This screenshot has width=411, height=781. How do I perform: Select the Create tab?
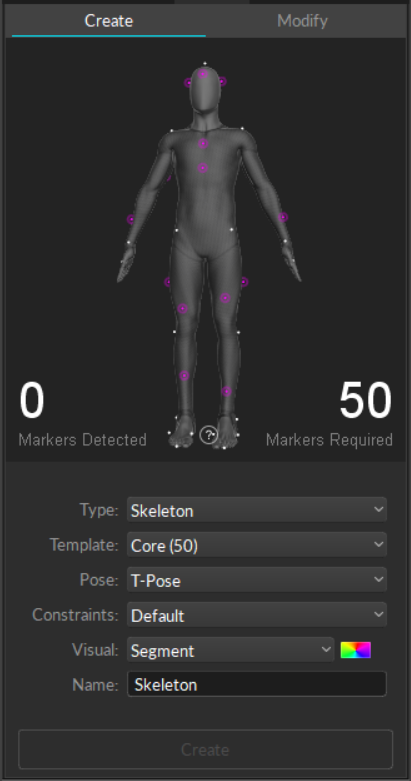tap(109, 21)
